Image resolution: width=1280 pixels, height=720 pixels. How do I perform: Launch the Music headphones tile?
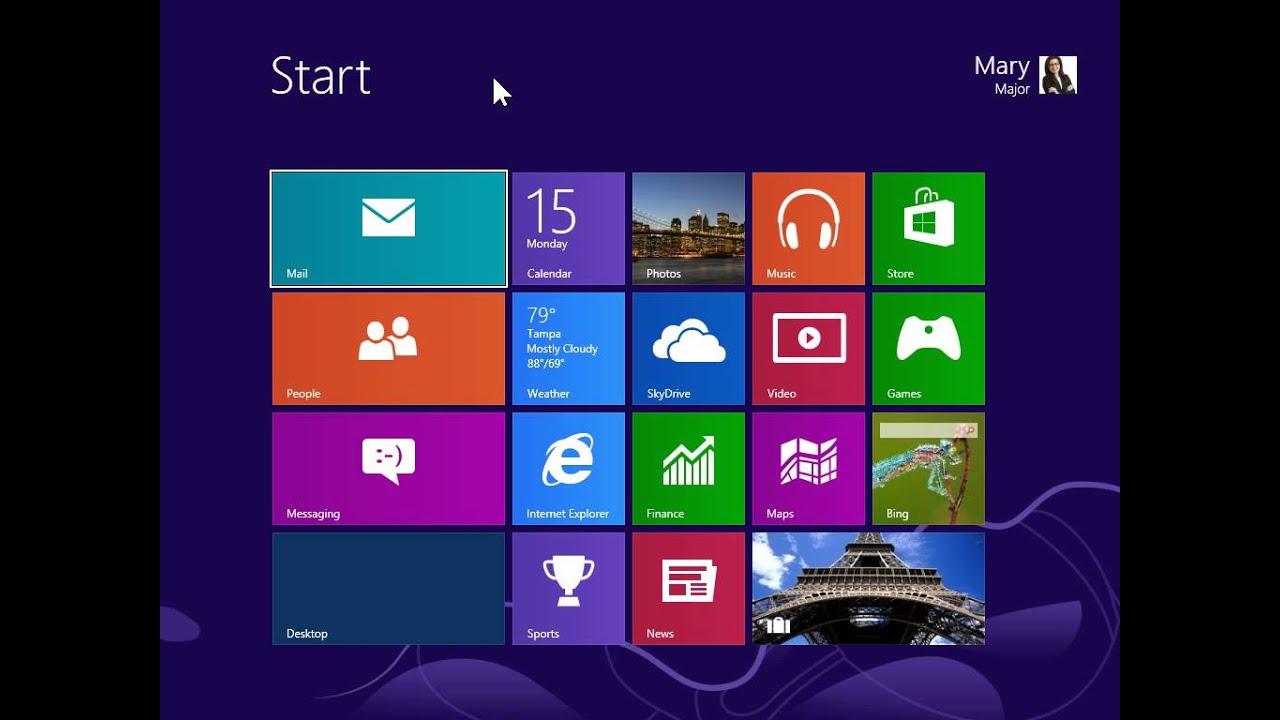click(x=808, y=228)
